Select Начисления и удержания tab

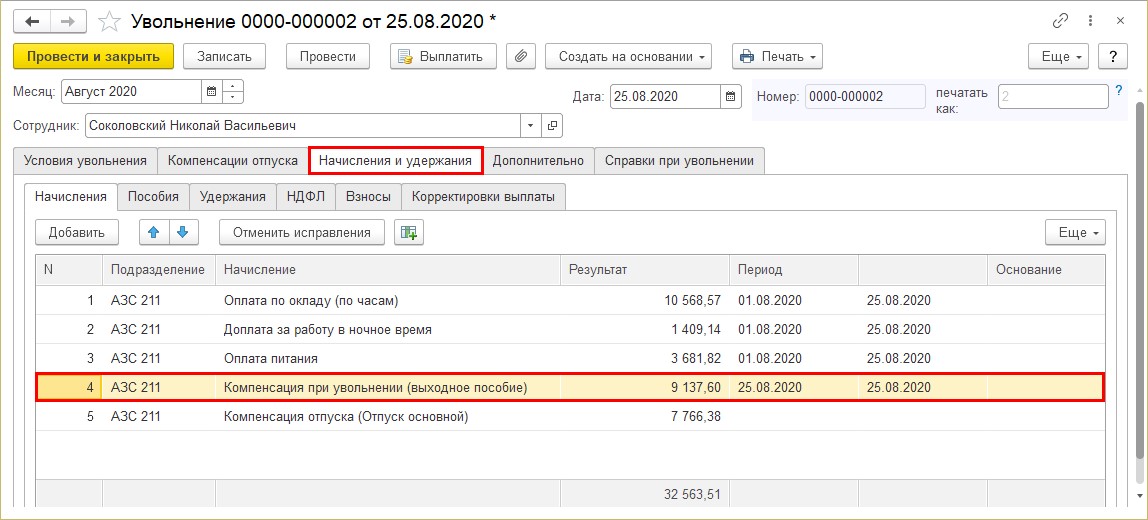click(x=395, y=160)
